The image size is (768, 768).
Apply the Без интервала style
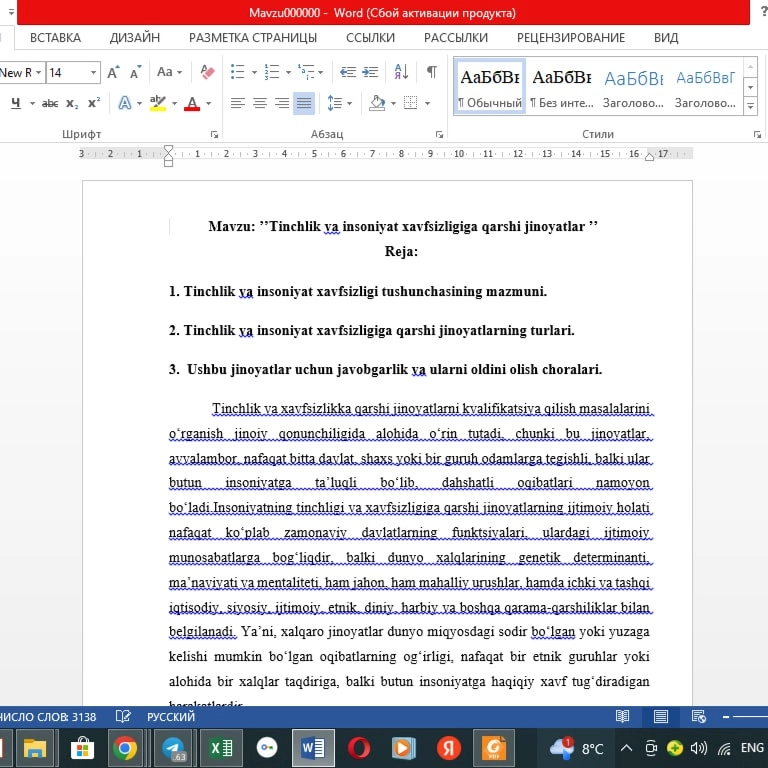[562, 87]
